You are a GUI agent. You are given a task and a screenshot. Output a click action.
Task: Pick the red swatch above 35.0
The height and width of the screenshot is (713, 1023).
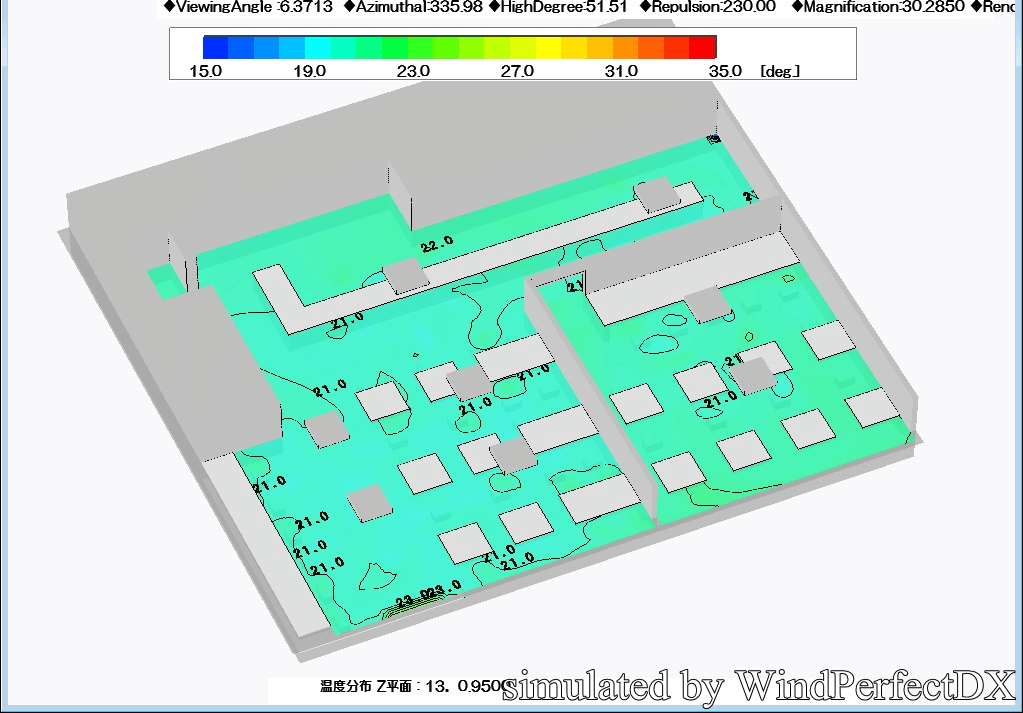click(703, 46)
